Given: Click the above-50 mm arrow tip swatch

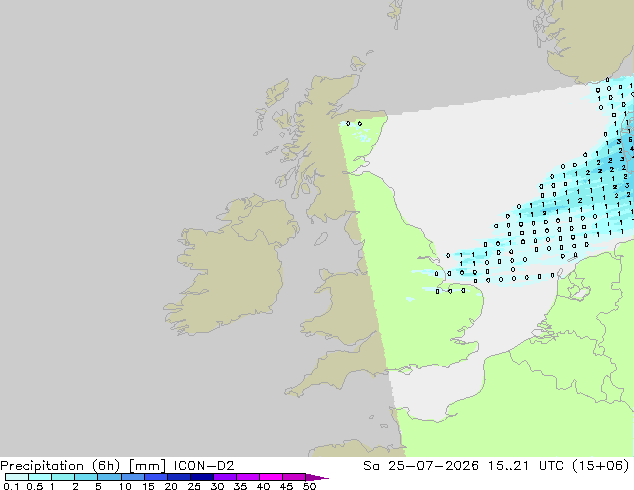Looking at the screenshot, I should click(x=317, y=477).
